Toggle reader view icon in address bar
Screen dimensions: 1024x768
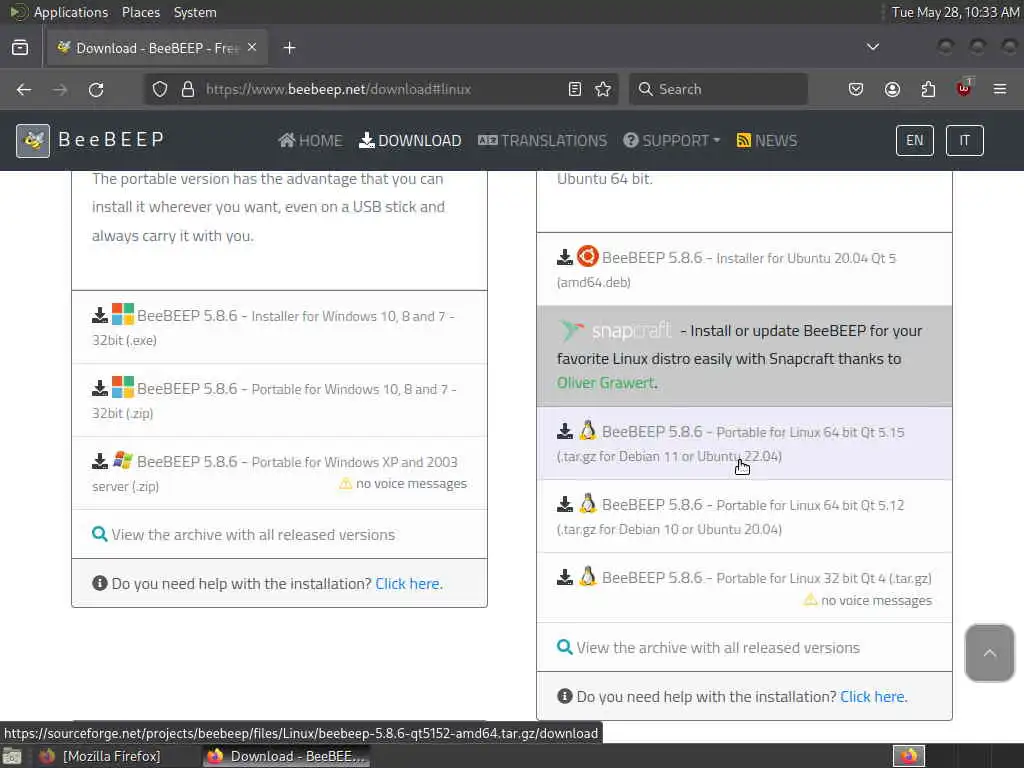(575, 89)
